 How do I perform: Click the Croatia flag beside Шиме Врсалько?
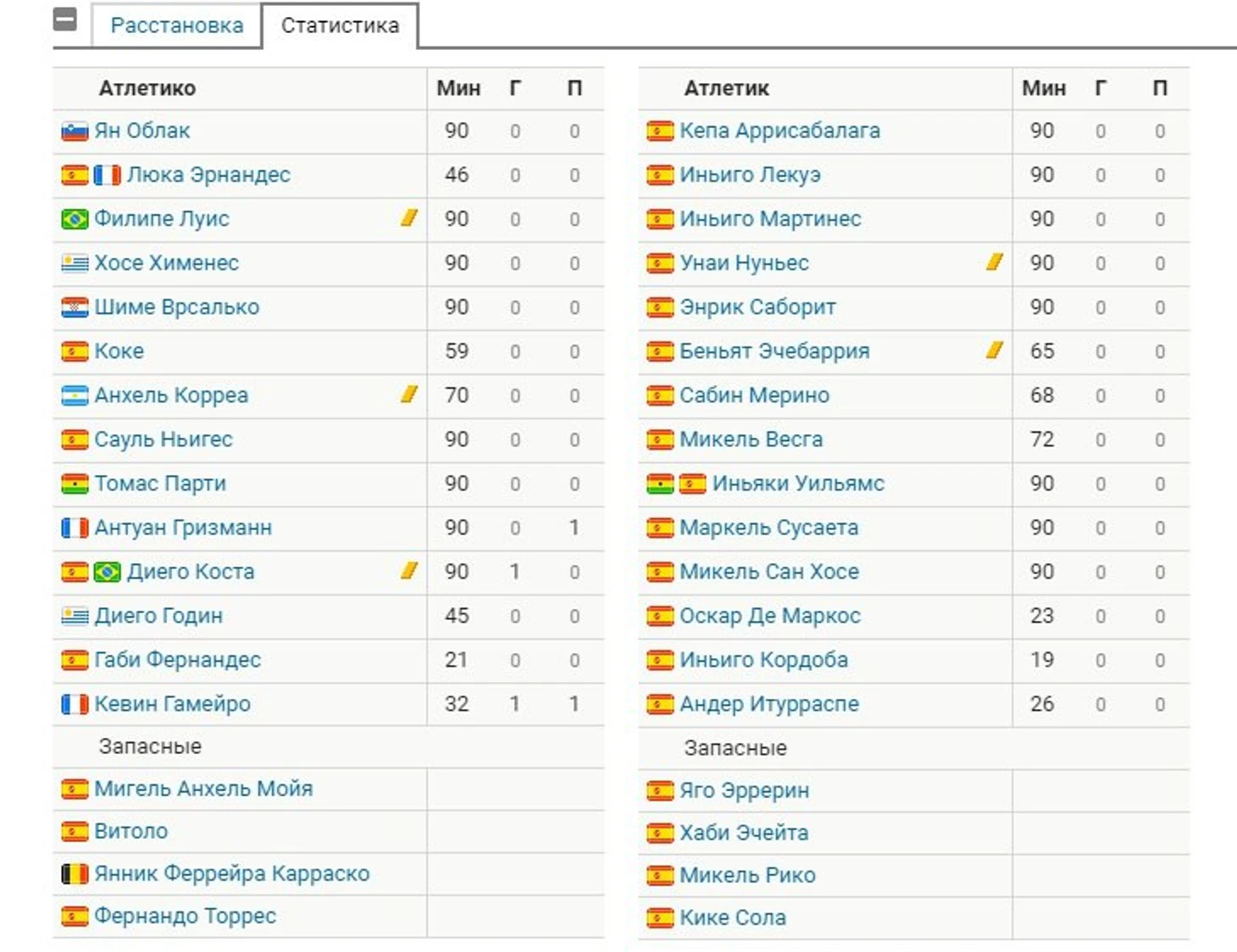(75, 307)
